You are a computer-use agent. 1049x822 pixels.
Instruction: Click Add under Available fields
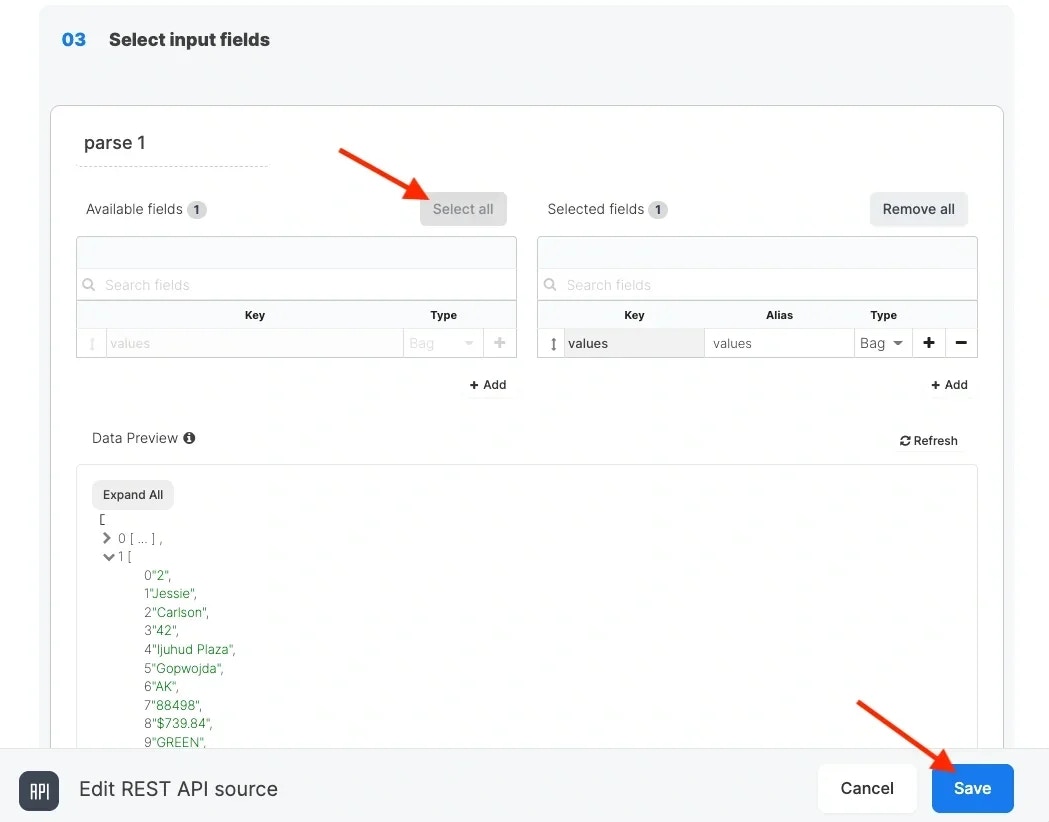pyautogui.click(x=488, y=385)
